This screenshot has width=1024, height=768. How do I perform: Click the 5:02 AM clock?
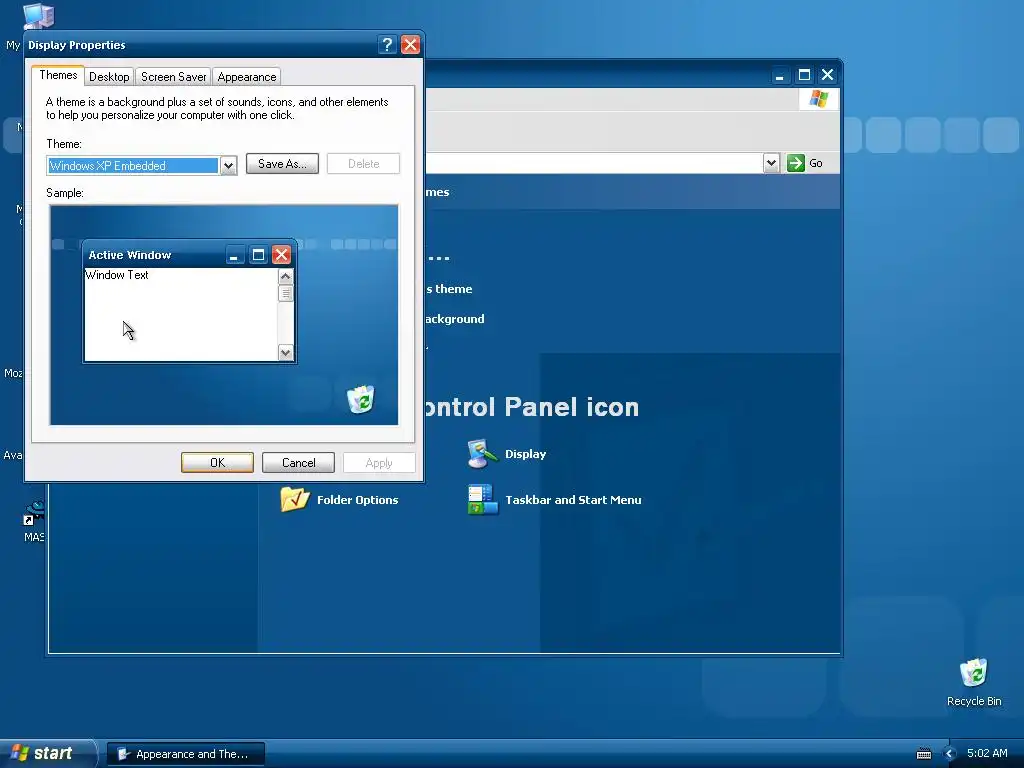tap(987, 754)
